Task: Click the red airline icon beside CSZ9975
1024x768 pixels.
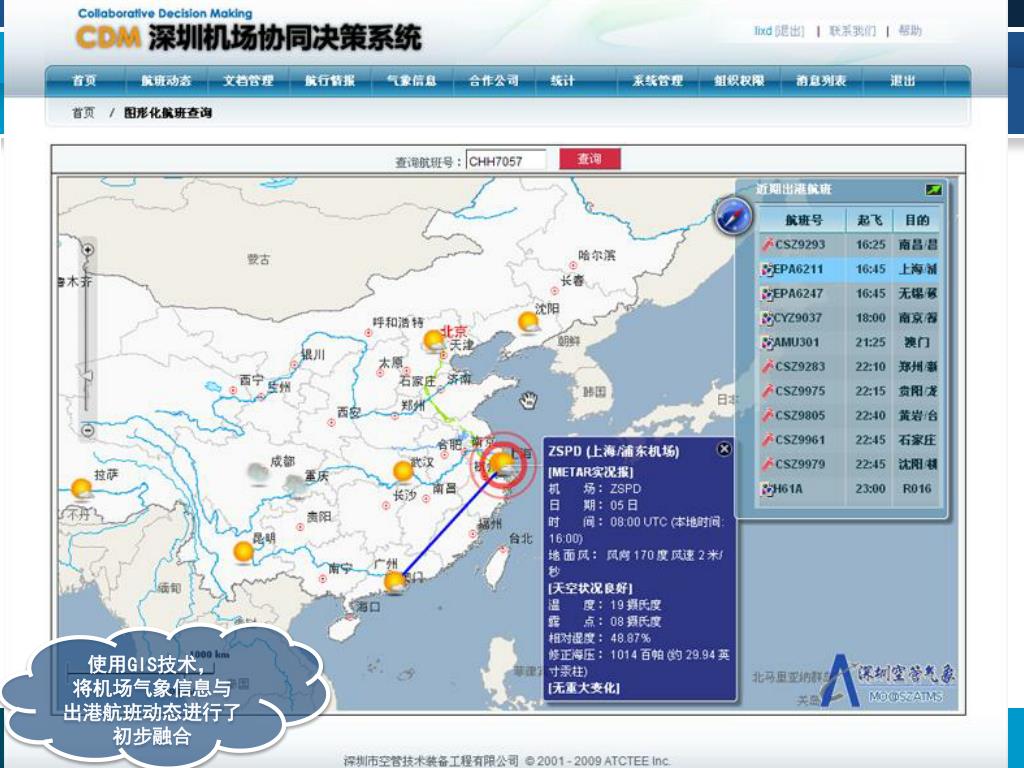Action: tap(767, 391)
